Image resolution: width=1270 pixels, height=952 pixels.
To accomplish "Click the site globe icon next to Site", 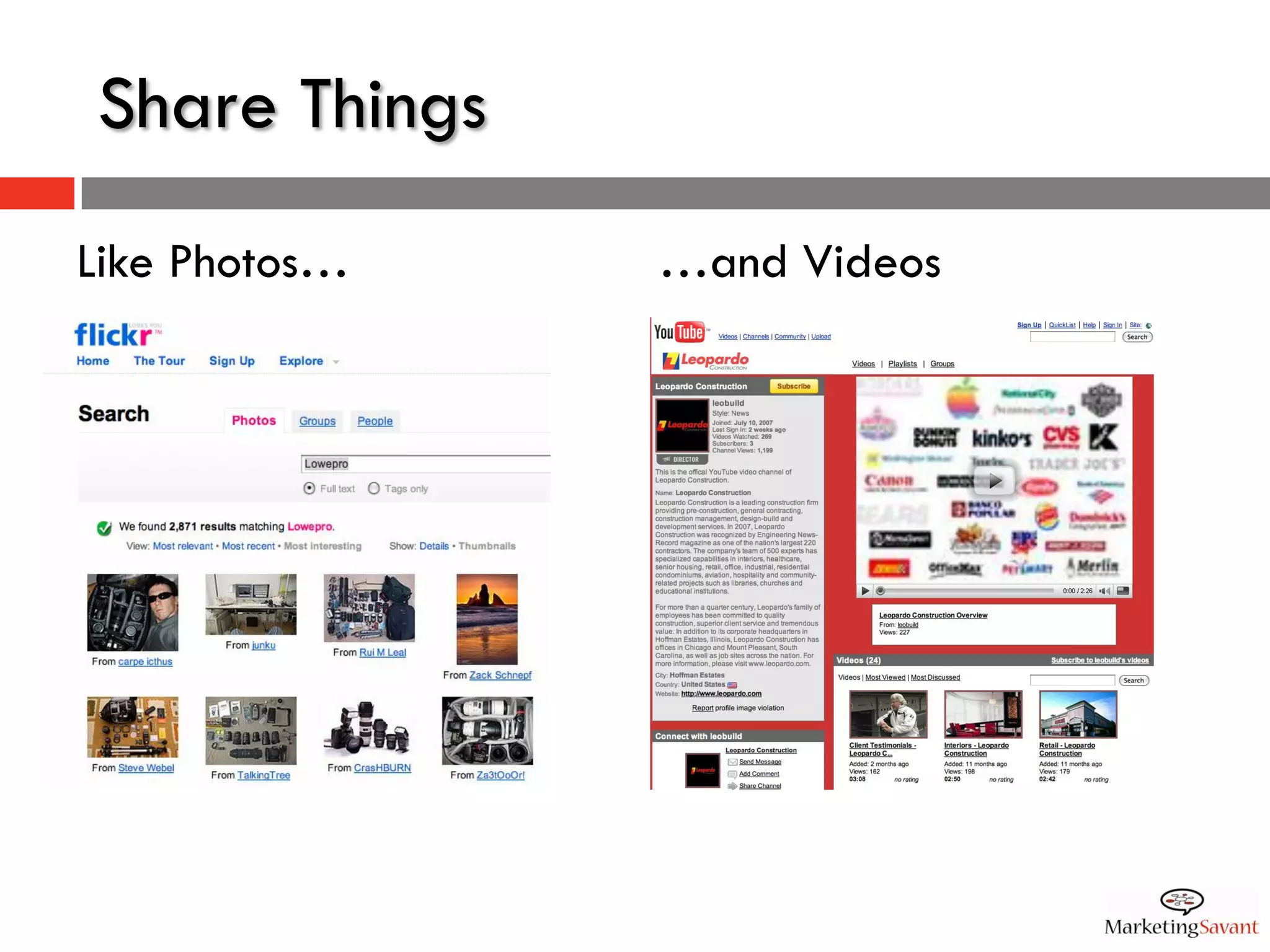I will (1148, 325).
